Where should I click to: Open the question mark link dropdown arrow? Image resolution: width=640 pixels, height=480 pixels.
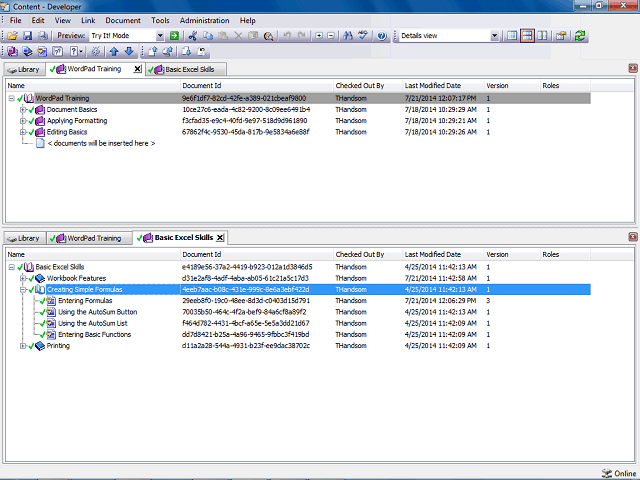[x=81, y=51]
